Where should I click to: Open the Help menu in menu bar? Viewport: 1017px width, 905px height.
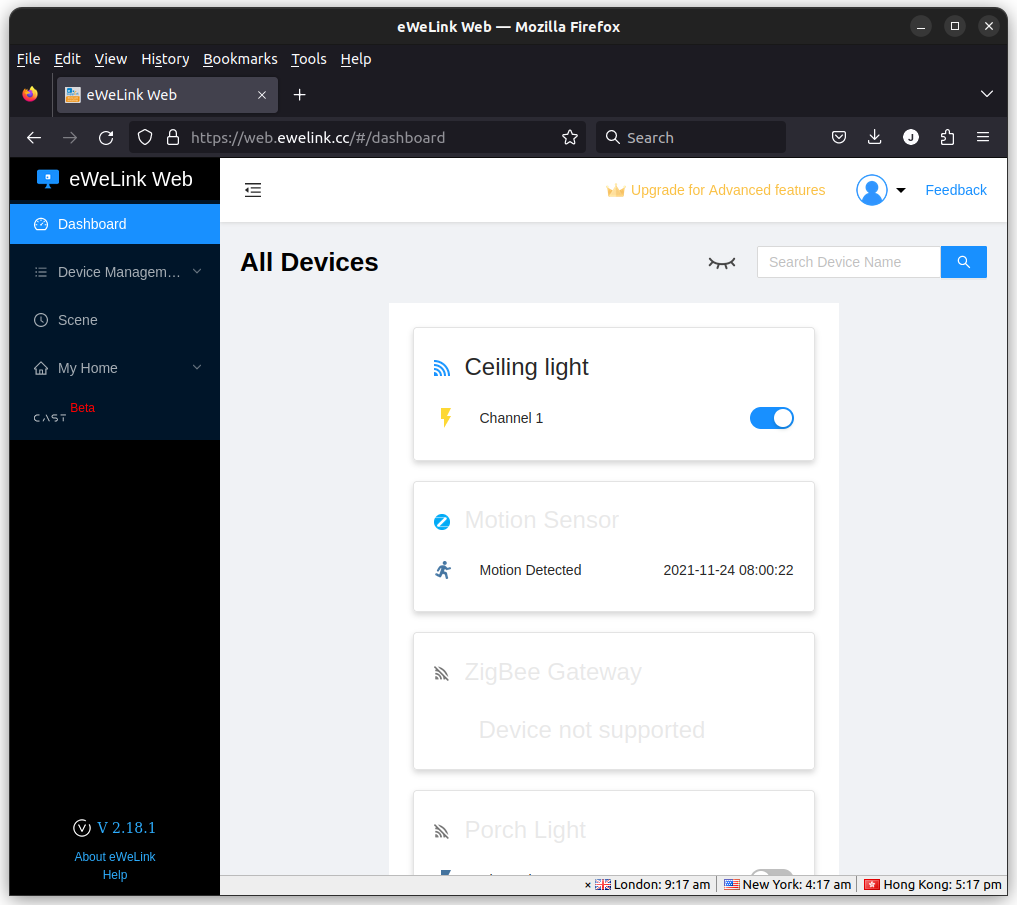tap(356, 59)
